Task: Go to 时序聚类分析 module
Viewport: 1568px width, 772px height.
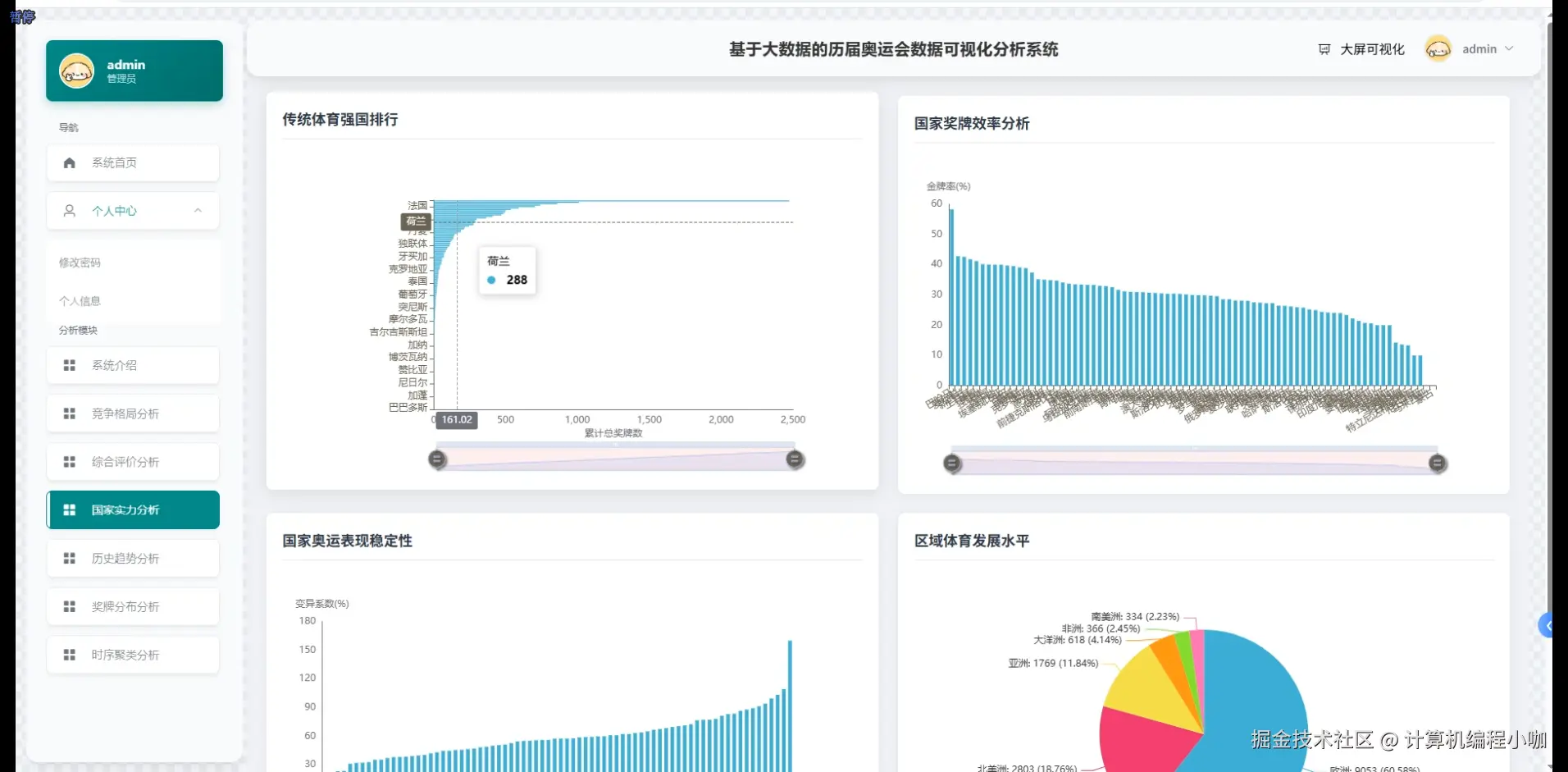Action: point(133,655)
